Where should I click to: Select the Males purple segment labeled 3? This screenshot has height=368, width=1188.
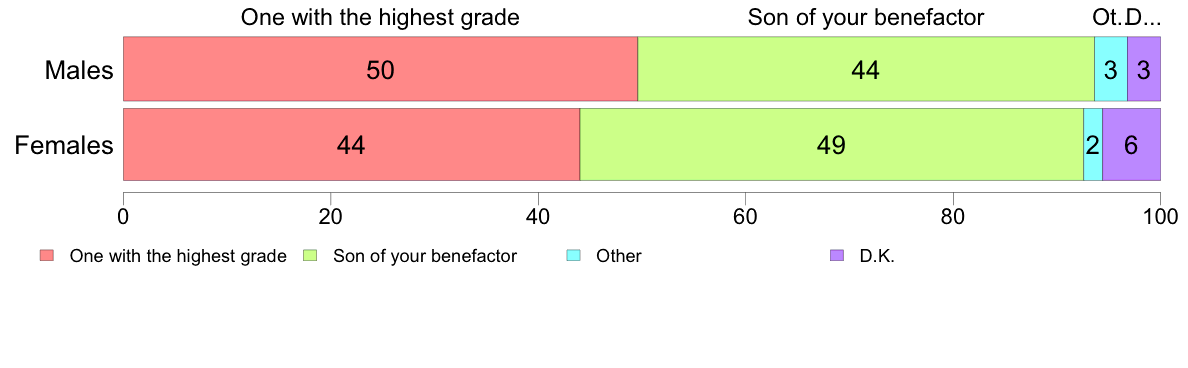tap(1144, 69)
